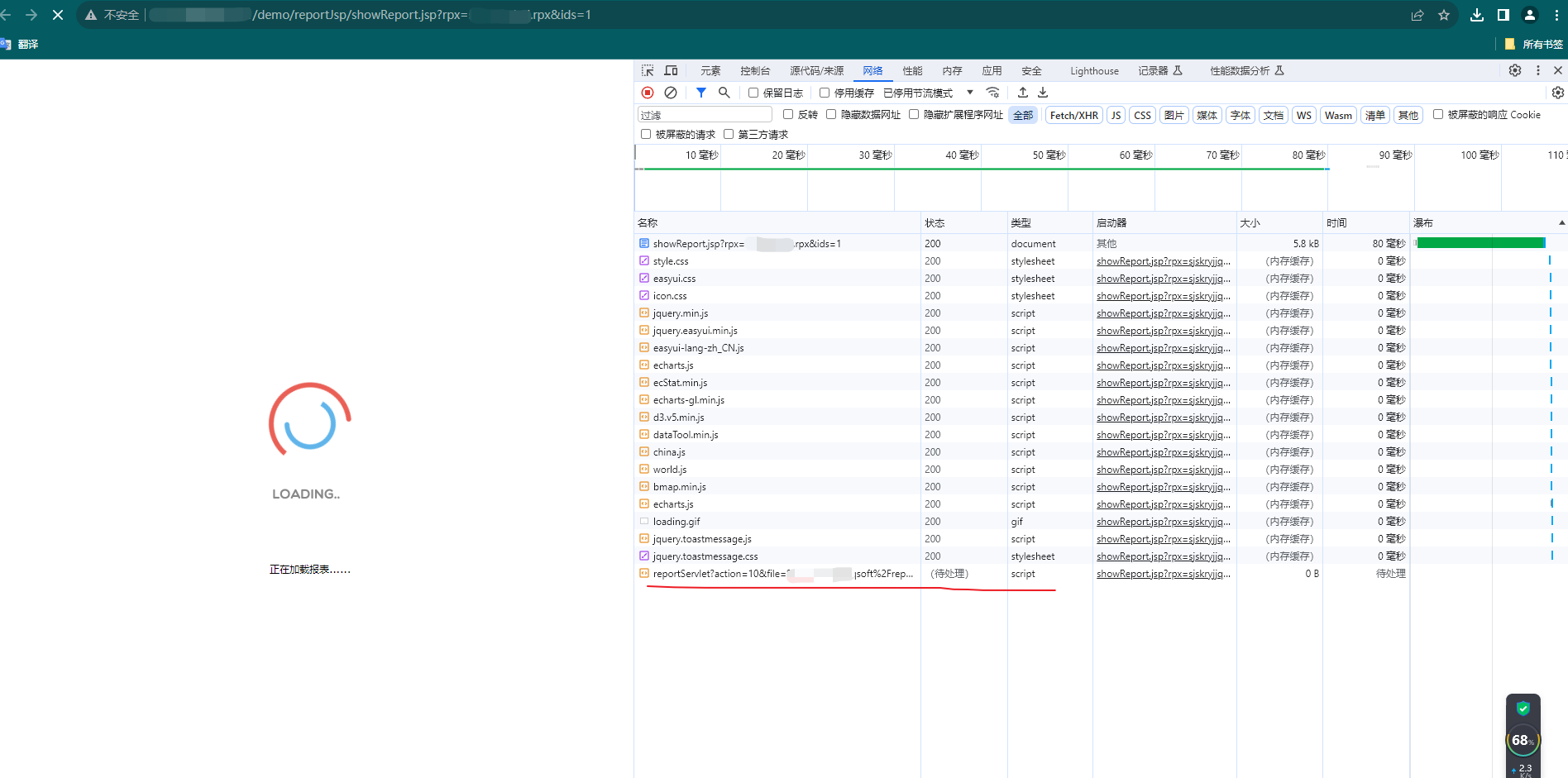This screenshot has width=1568, height=778.
Task: Click the timeline at 50 毫秒 marker
Action: pyautogui.click(x=1048, y=155)
